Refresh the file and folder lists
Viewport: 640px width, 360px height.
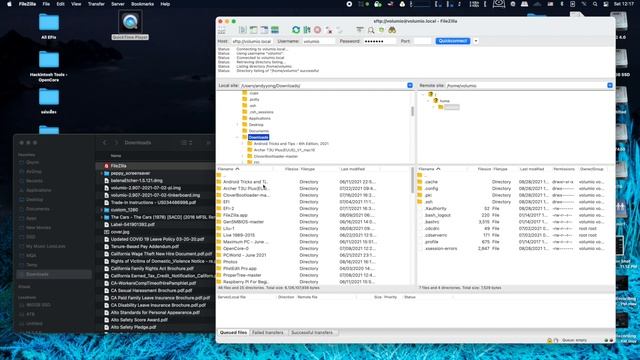[296, 30]
